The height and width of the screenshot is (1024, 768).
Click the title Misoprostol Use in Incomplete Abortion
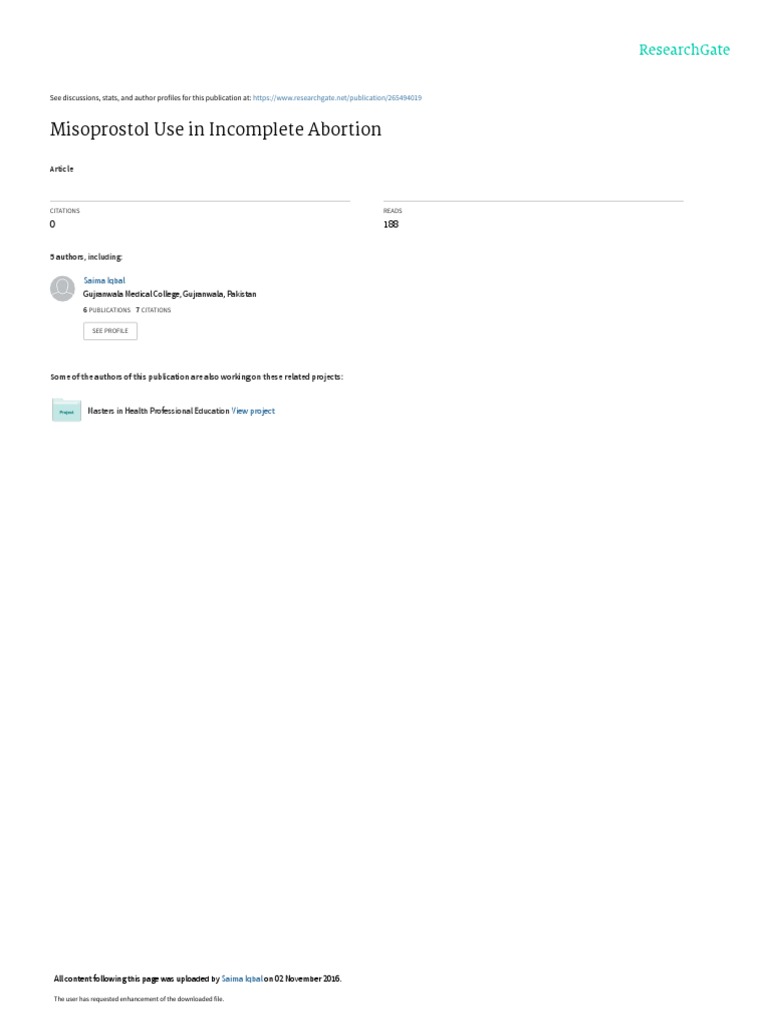point(216,129)
